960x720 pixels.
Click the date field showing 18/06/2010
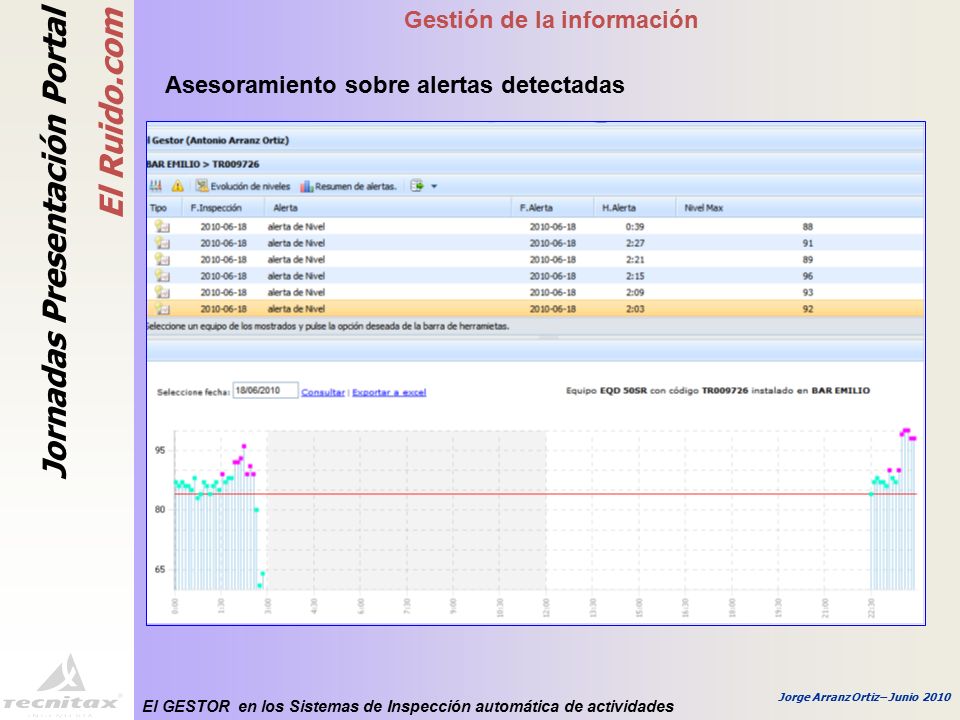click(x=266, y=391)
